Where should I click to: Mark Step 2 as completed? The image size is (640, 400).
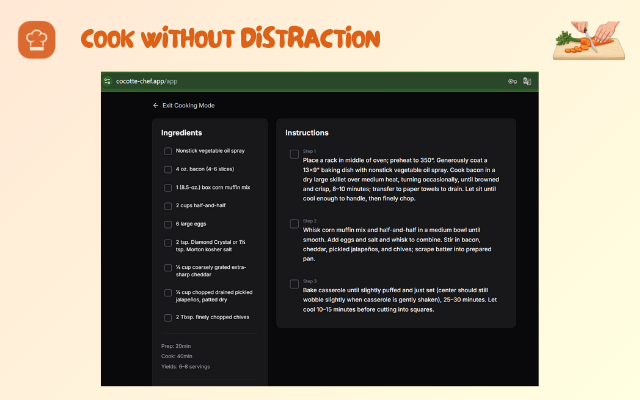(x=294, y=224)
